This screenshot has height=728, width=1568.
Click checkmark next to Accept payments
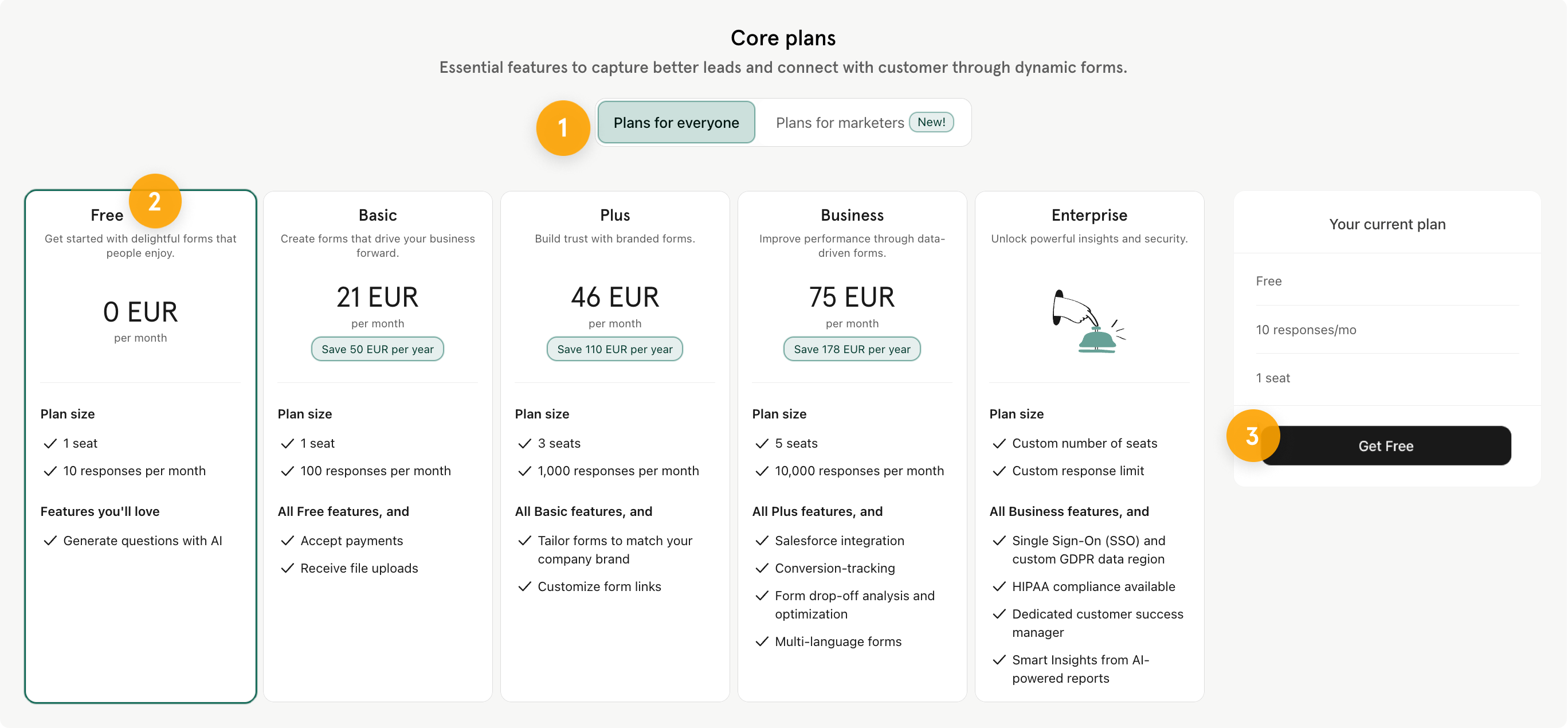pyautogui.click(x=287, y=541)
